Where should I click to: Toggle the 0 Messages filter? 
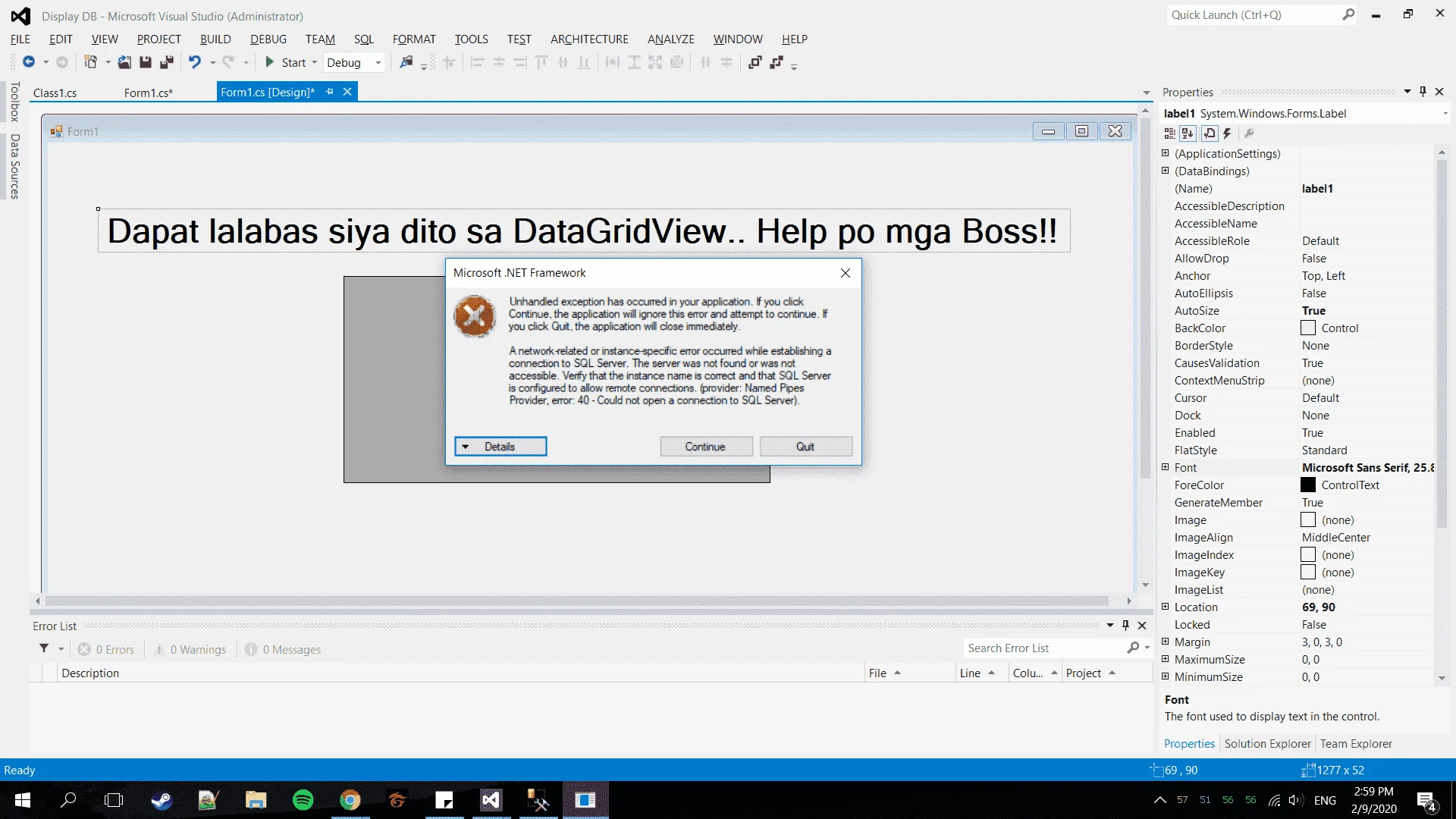[283, 649]
